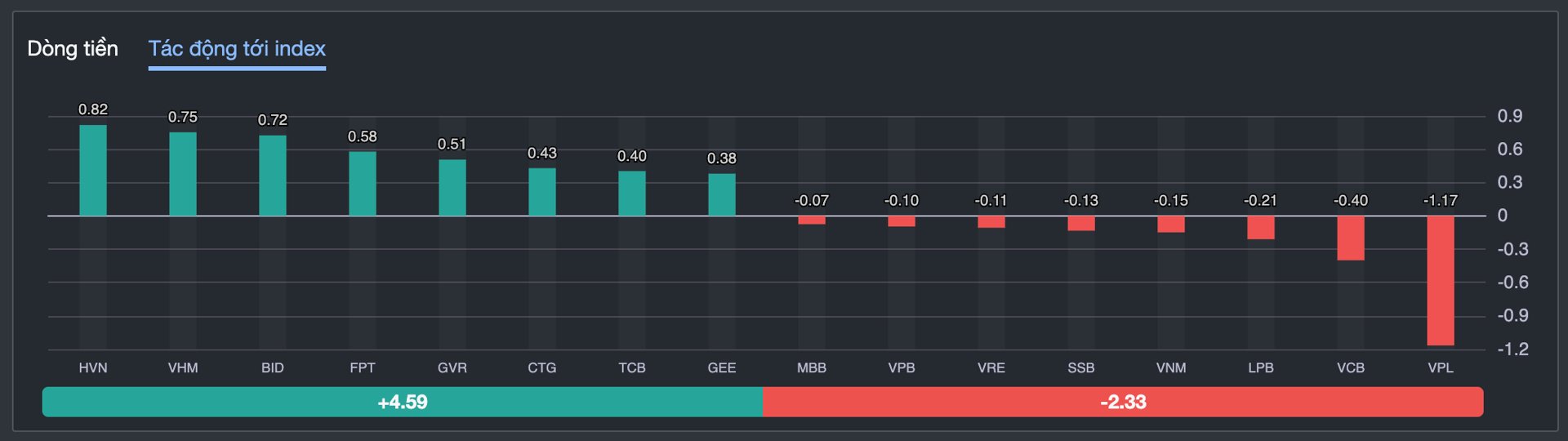This screenshot has width=1568, height=441.
Task: Click the VPL red bar
Action: pyautogui.click(x=1441, y=281)
